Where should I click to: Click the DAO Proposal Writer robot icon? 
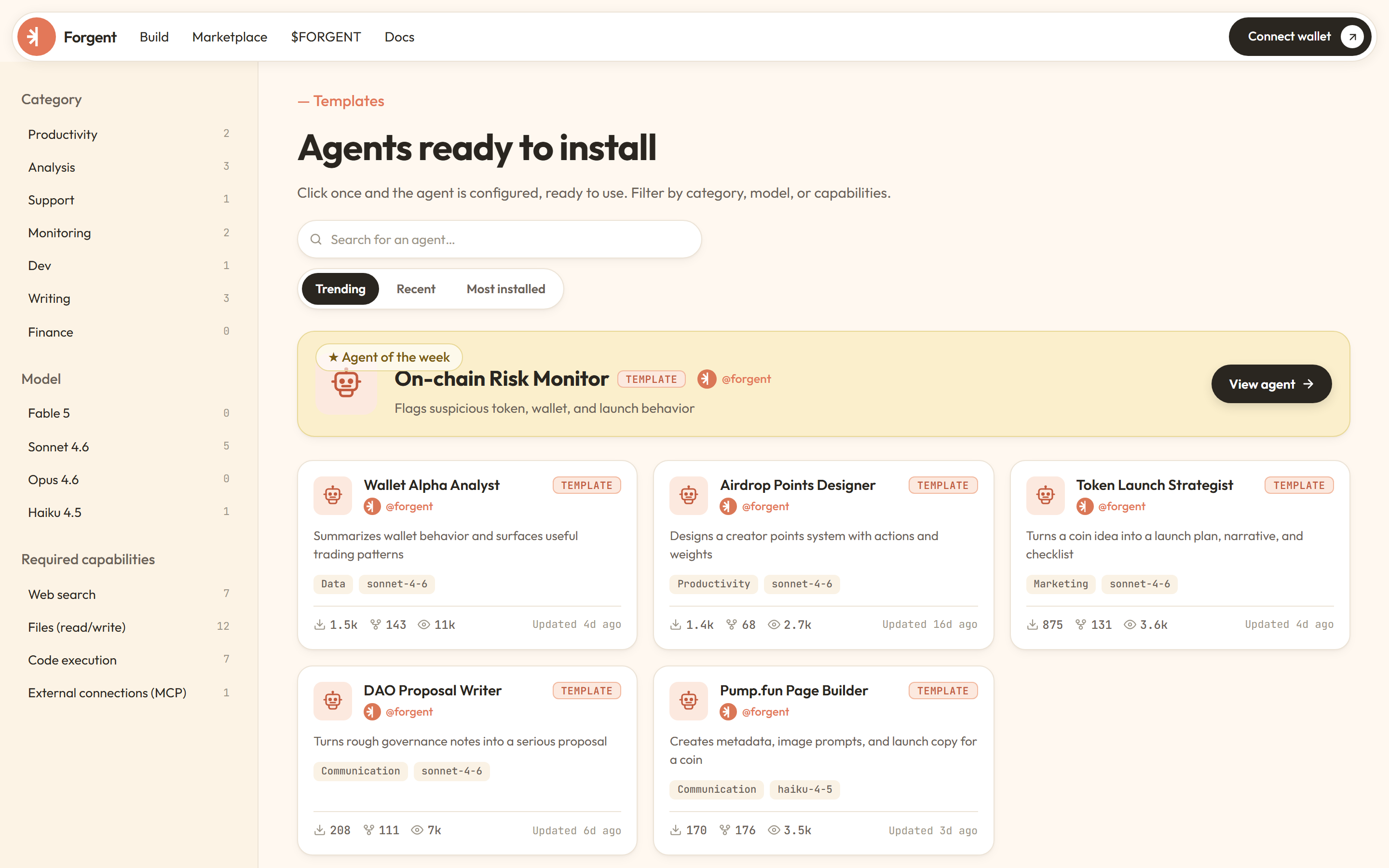tap(333, 701)
